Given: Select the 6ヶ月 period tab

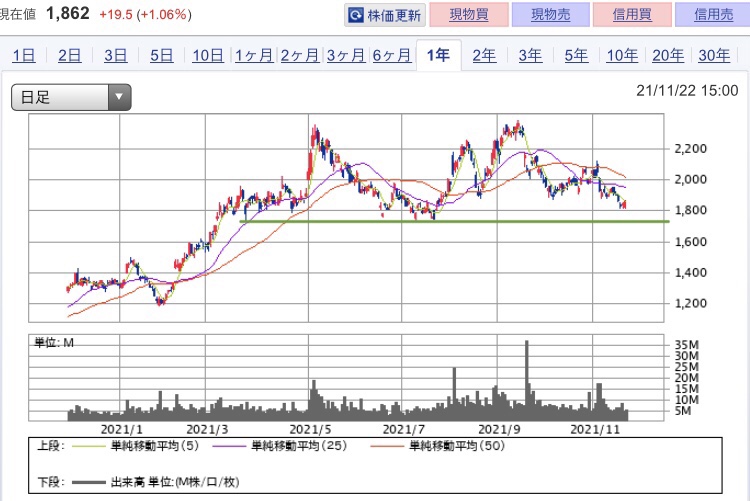Looking at the screenshot, I should 391,56.
